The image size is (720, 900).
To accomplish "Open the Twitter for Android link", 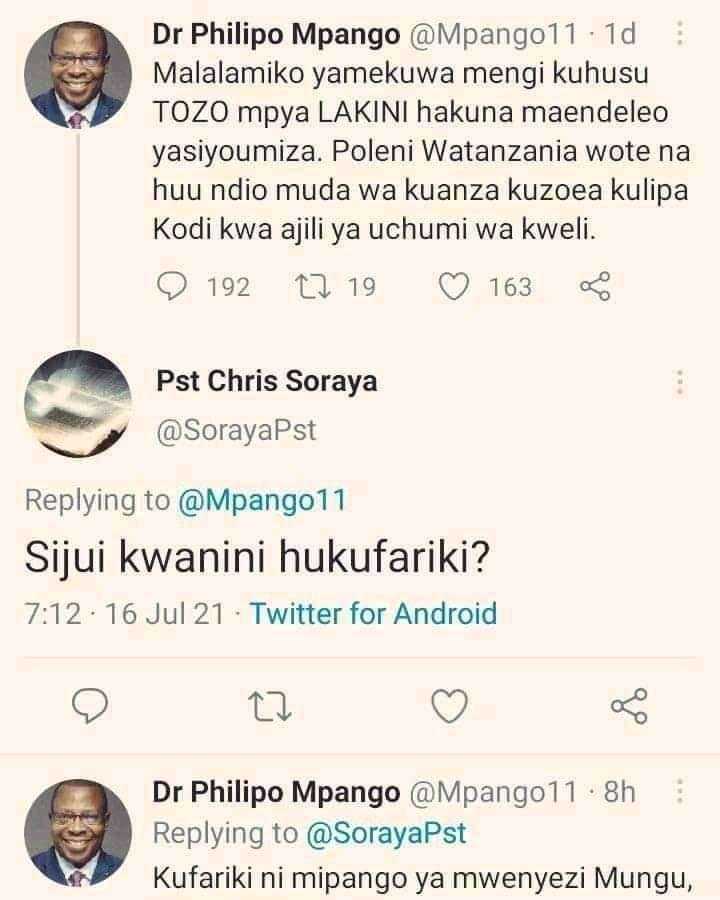I will [x=374, y=613].
